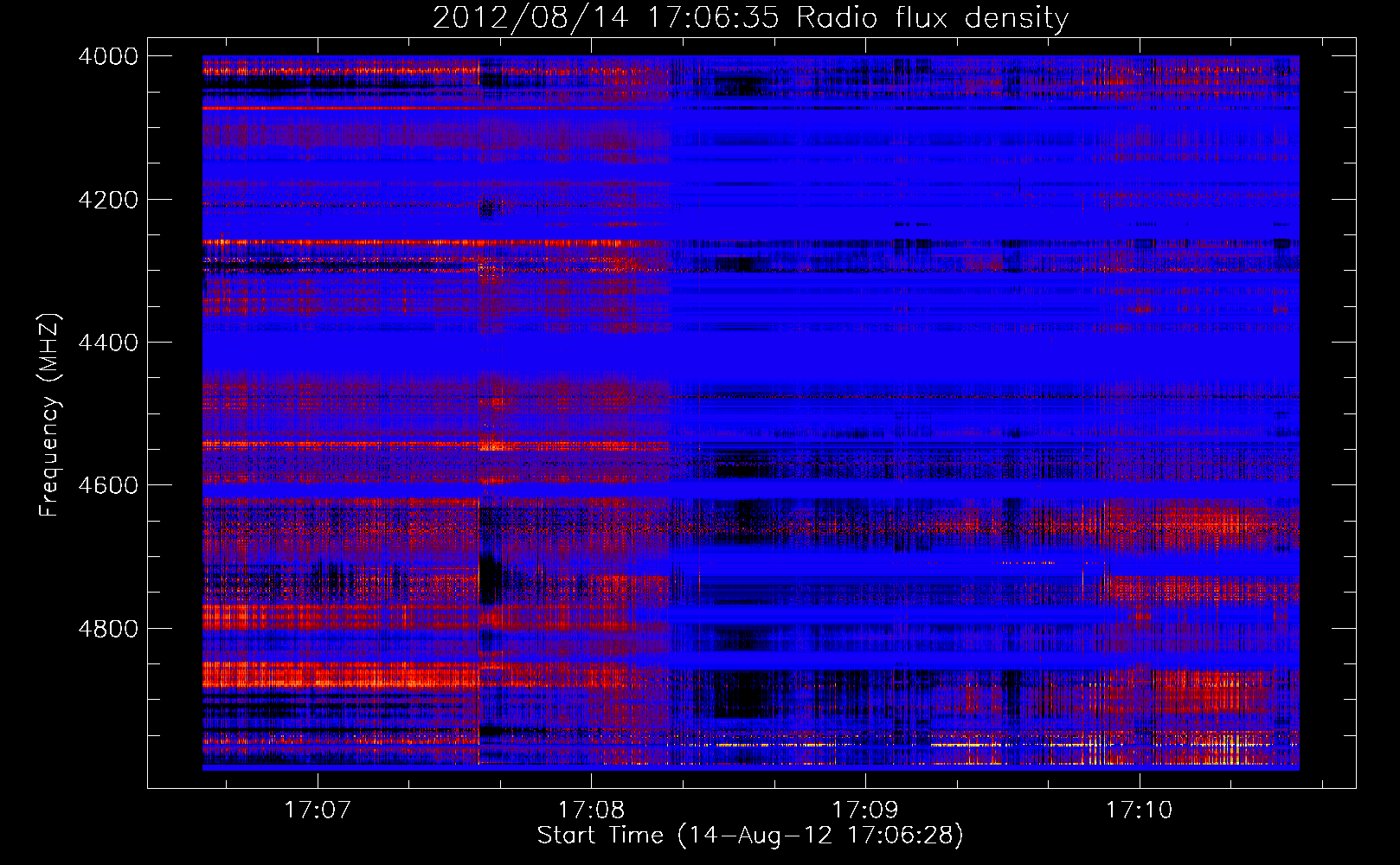Screen dimensions: 1400x865
Task: Click the '17:09' time axis label
Action: pyautogui.click(x=865, y=811)
